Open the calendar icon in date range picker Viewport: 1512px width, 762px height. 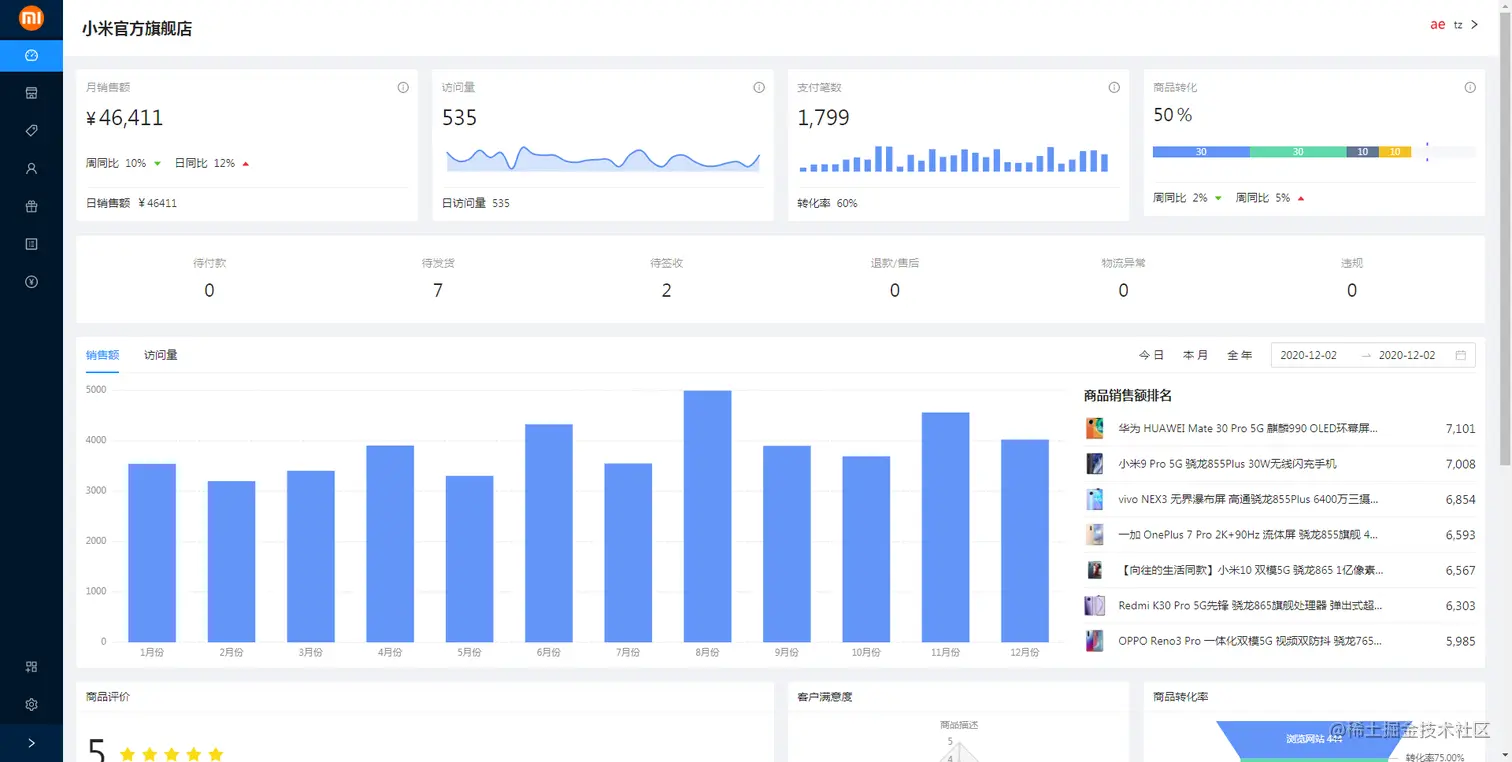tap(1461, 355)
